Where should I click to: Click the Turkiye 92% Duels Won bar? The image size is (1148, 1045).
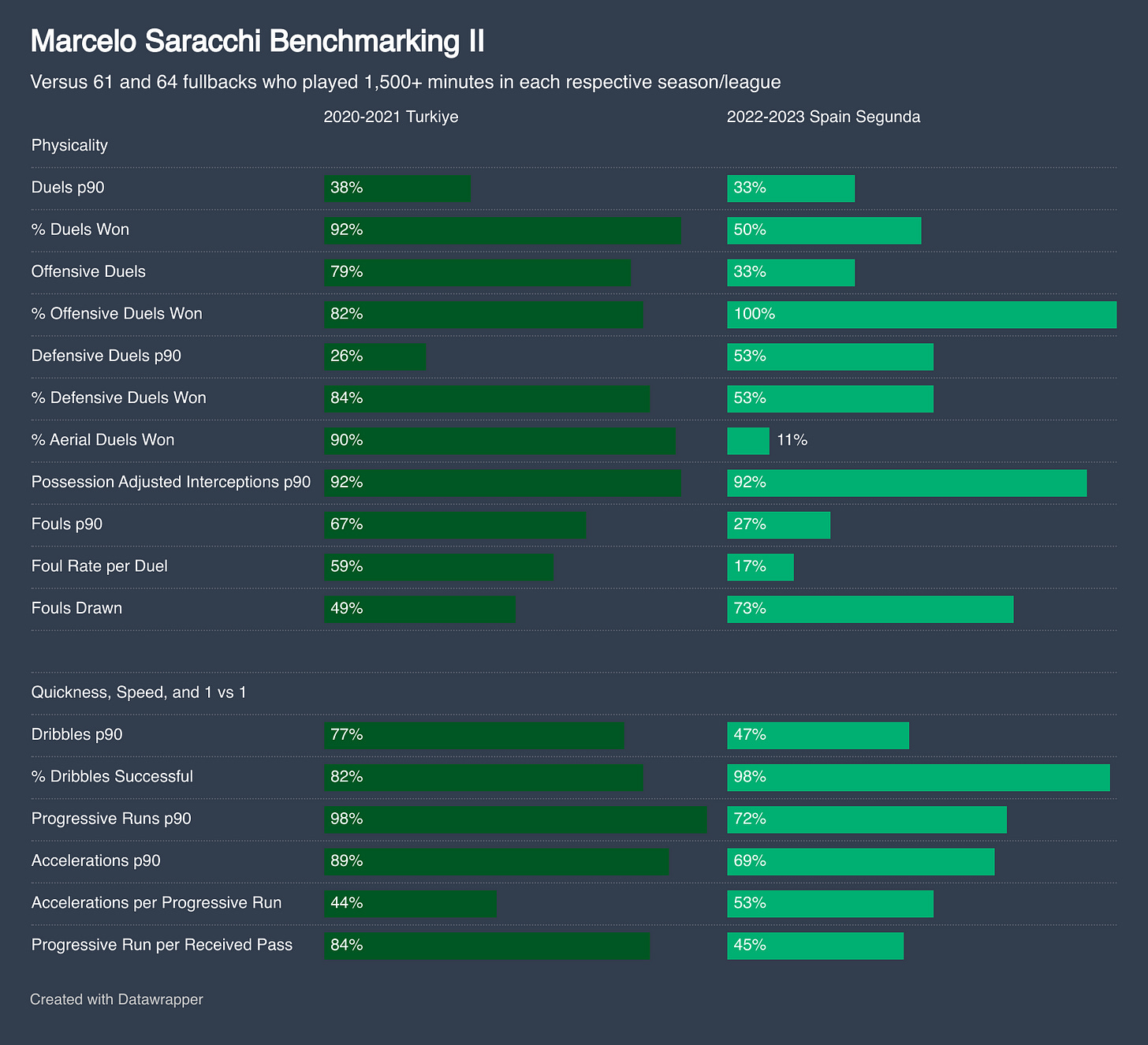(502, 230)
